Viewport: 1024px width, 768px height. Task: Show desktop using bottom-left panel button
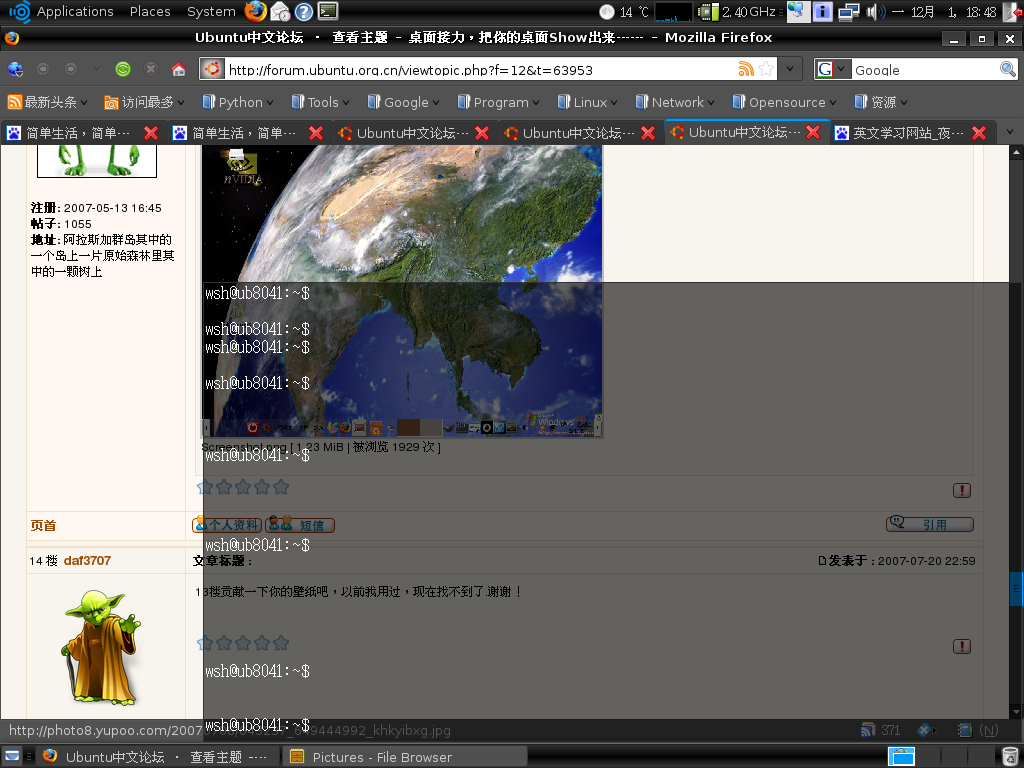coord(12,756)
